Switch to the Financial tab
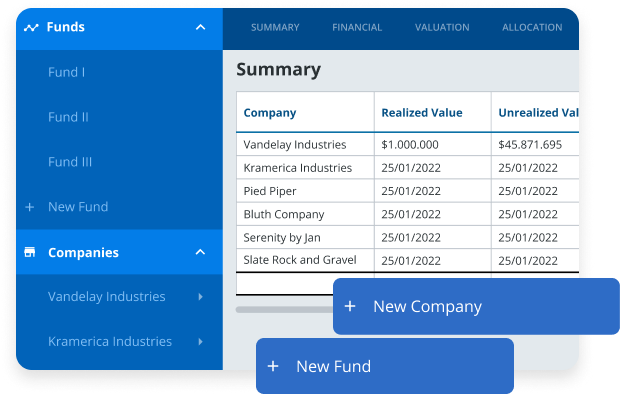 (x=357, y=27)
